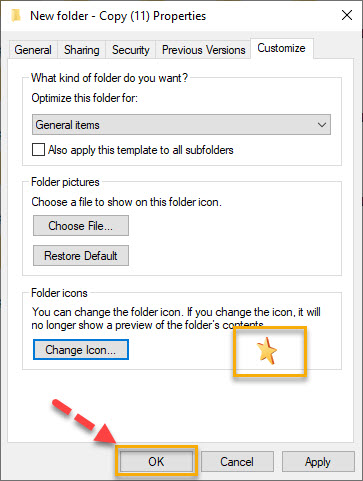This screenshot has height=481, width=363.
Task: Go to the Security tab
Action: (131, 50)
